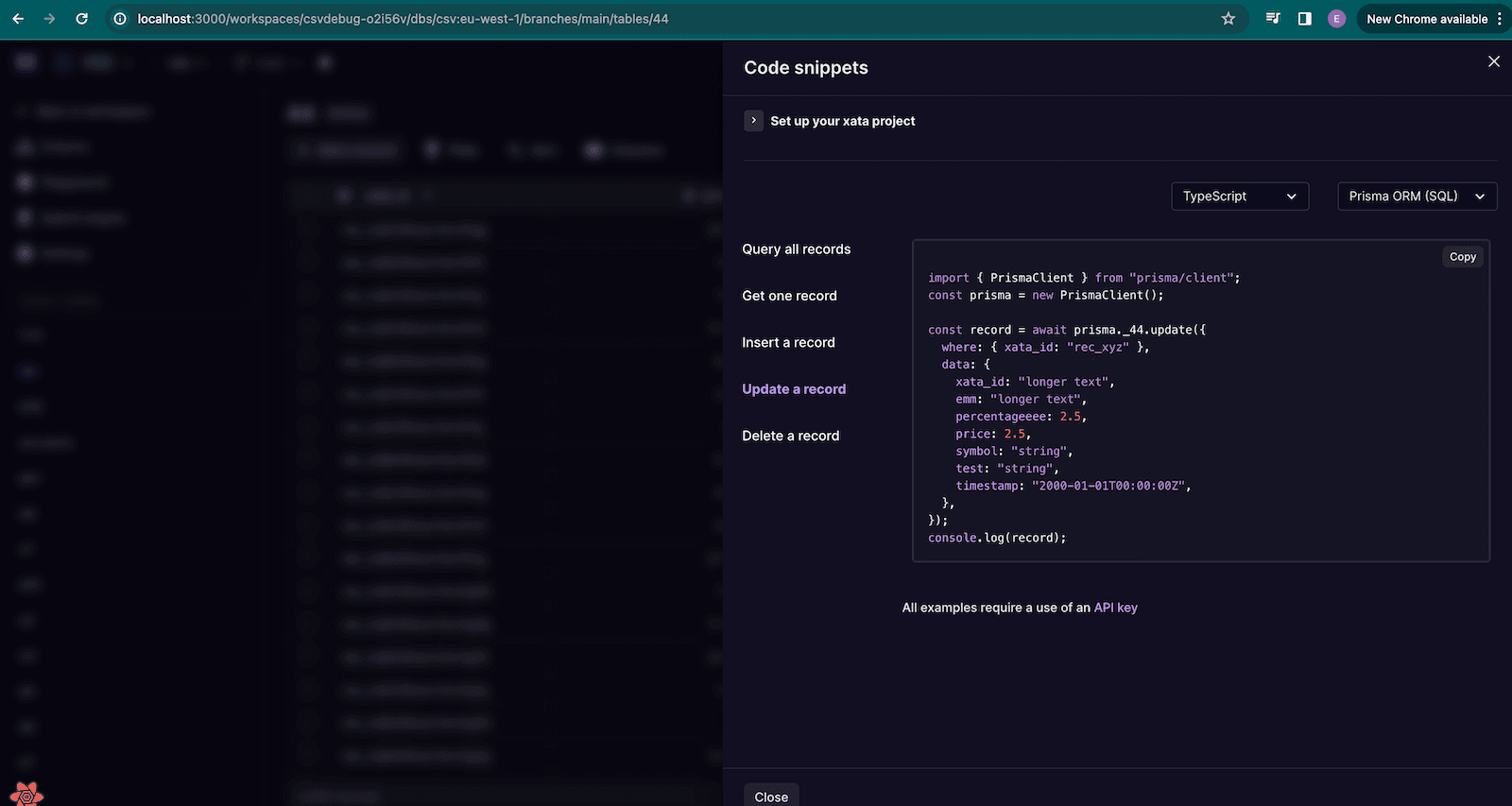Click the where xata_id rec_xyz code line
The height and width of the screenshot is (806, 1512).
[x=1045, y=347]
